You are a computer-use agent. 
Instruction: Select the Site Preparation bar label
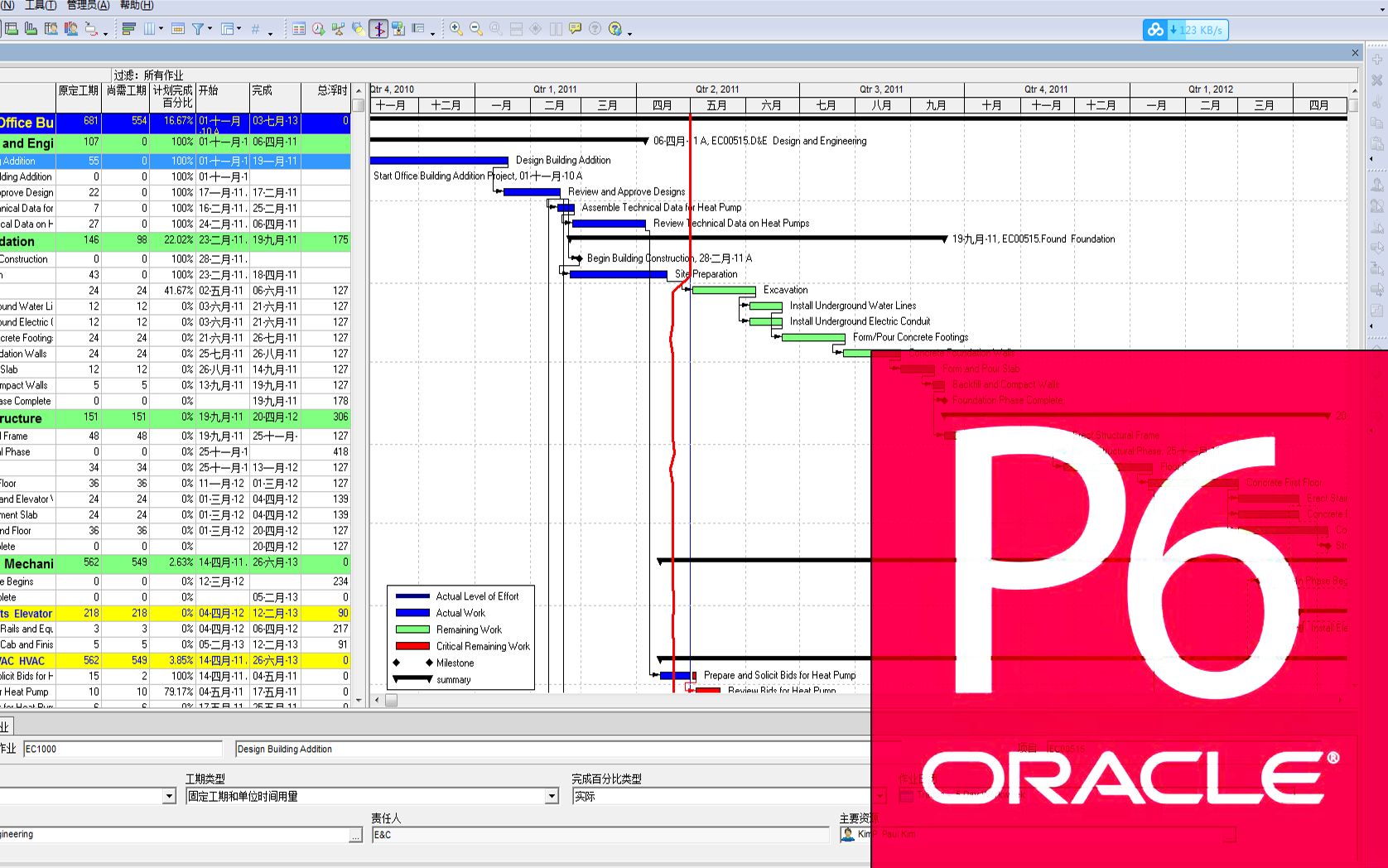coord(706,274)
